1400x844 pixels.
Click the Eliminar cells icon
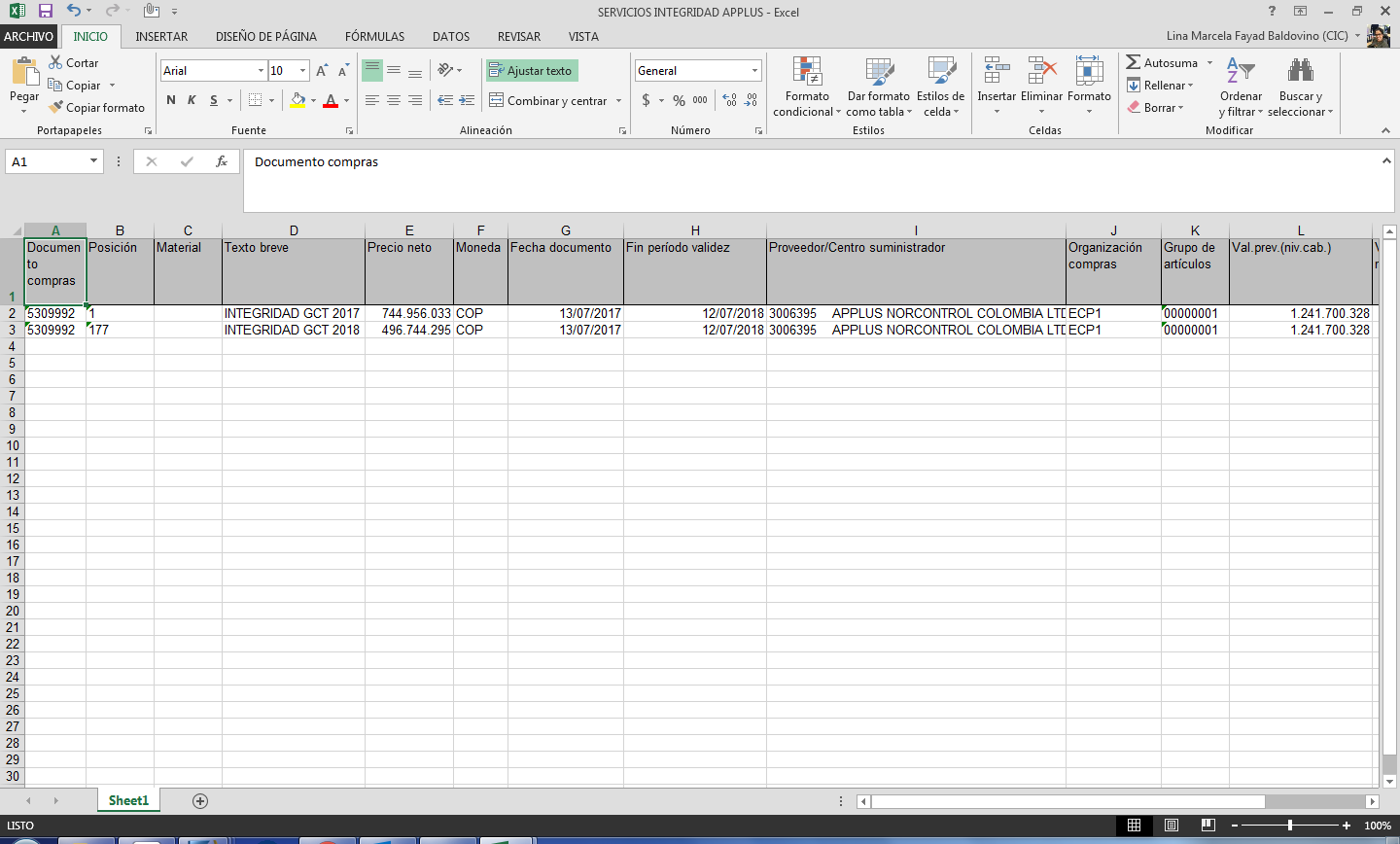coord(1041,71)
